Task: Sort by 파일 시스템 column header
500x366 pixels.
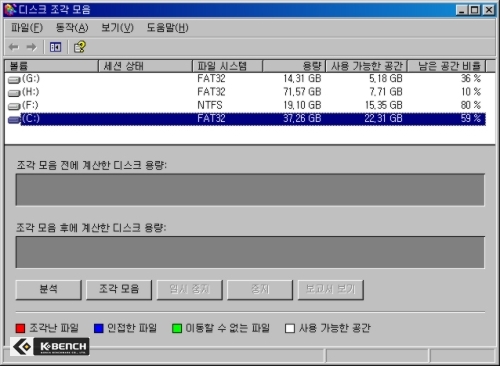Action: 228,66
